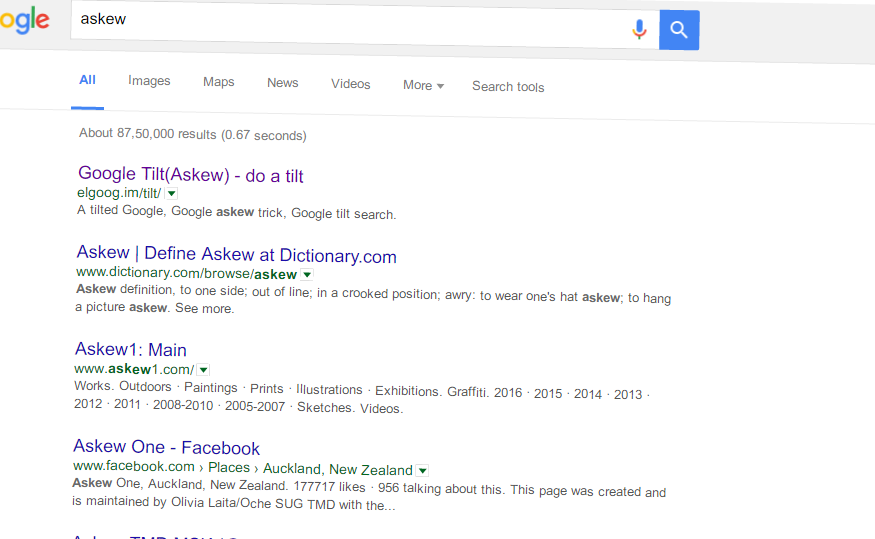Image resolution: width=875 pixels, height=539 pixels.
Task: Open Askew One - Facebook result
Action: [166, 447]
